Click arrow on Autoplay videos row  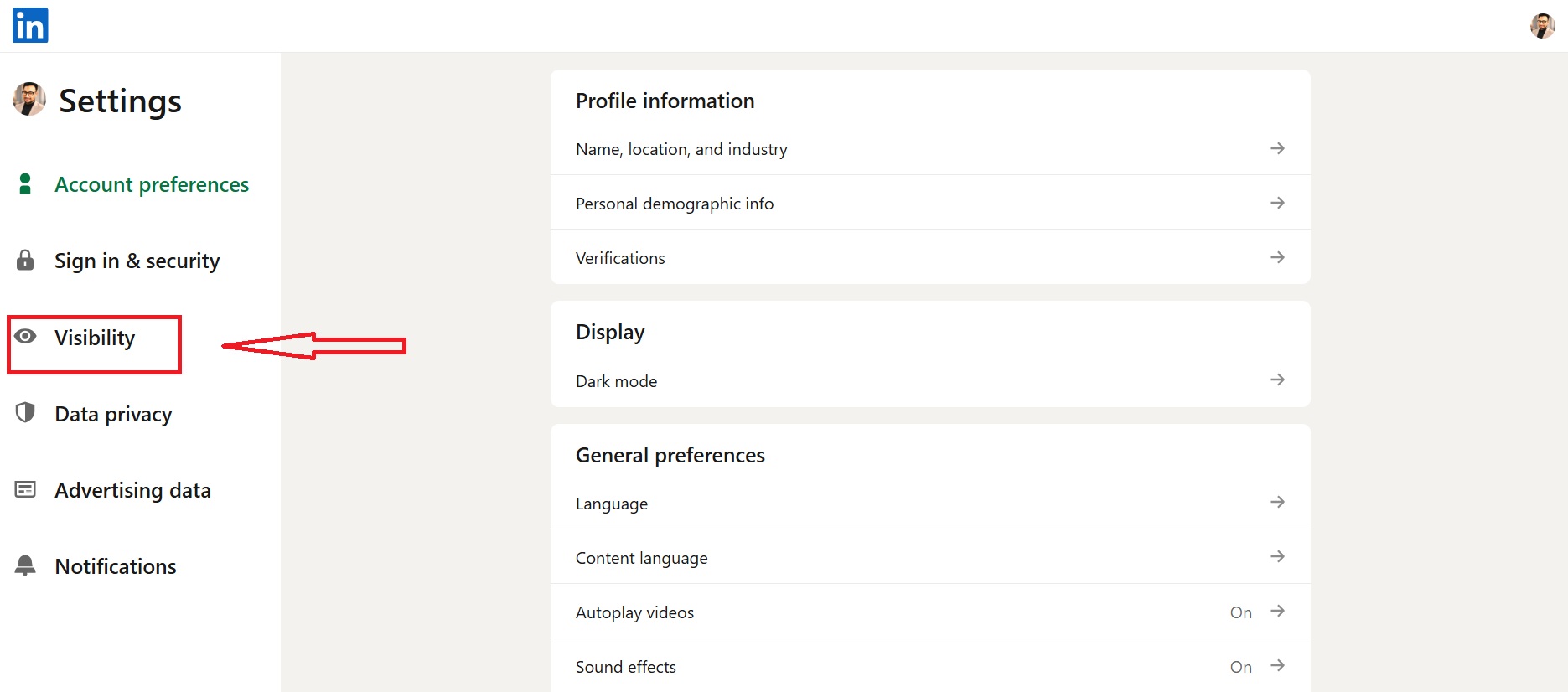coord(1277,611)
